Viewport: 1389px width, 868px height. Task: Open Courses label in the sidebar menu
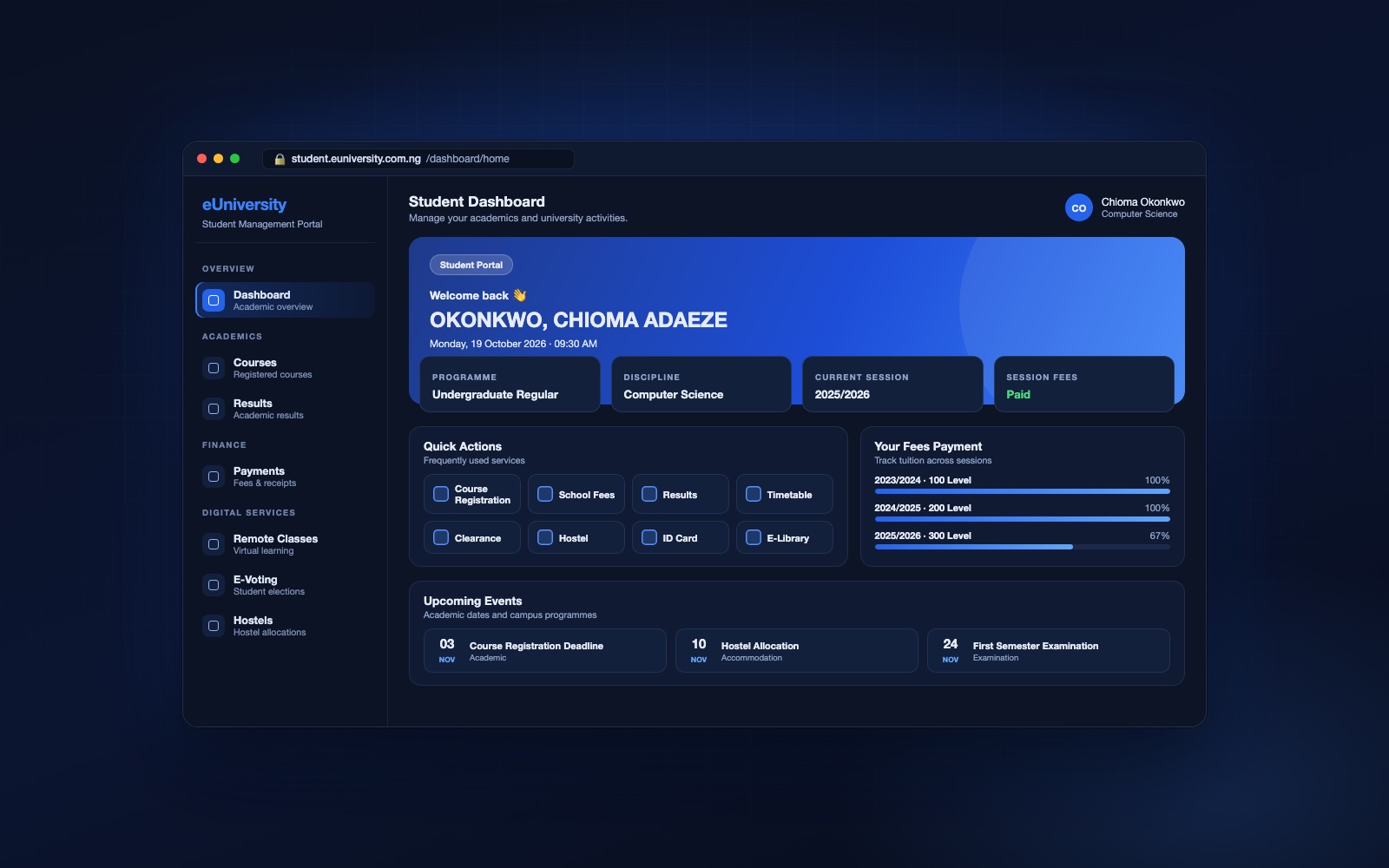click(255, 363)
